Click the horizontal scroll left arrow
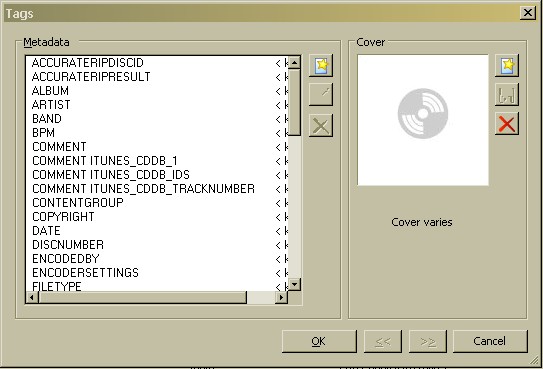The height and width of the screenshot is (369, 543). click(x=33, y=297)
